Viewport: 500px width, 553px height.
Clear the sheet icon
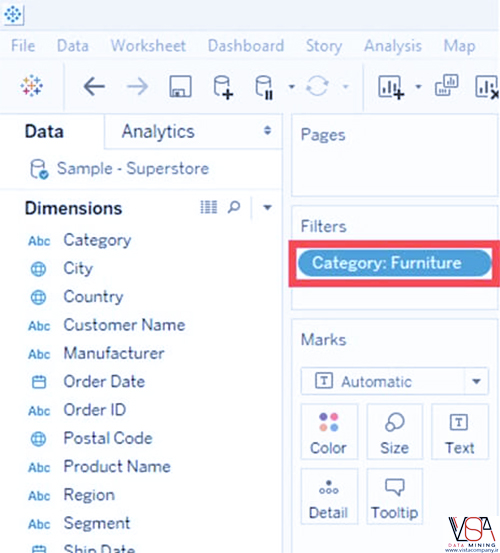(487, 86)
